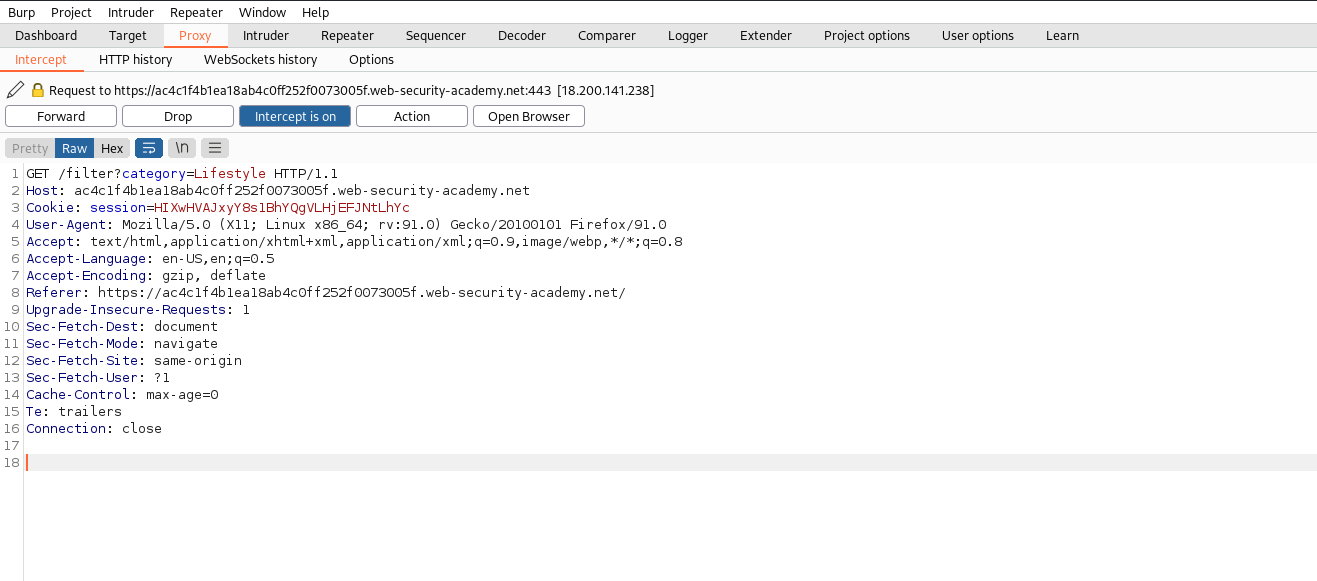Click the Accept-Encoding header line
This screenshot has height=581, width=1317.
coord(146,275)
